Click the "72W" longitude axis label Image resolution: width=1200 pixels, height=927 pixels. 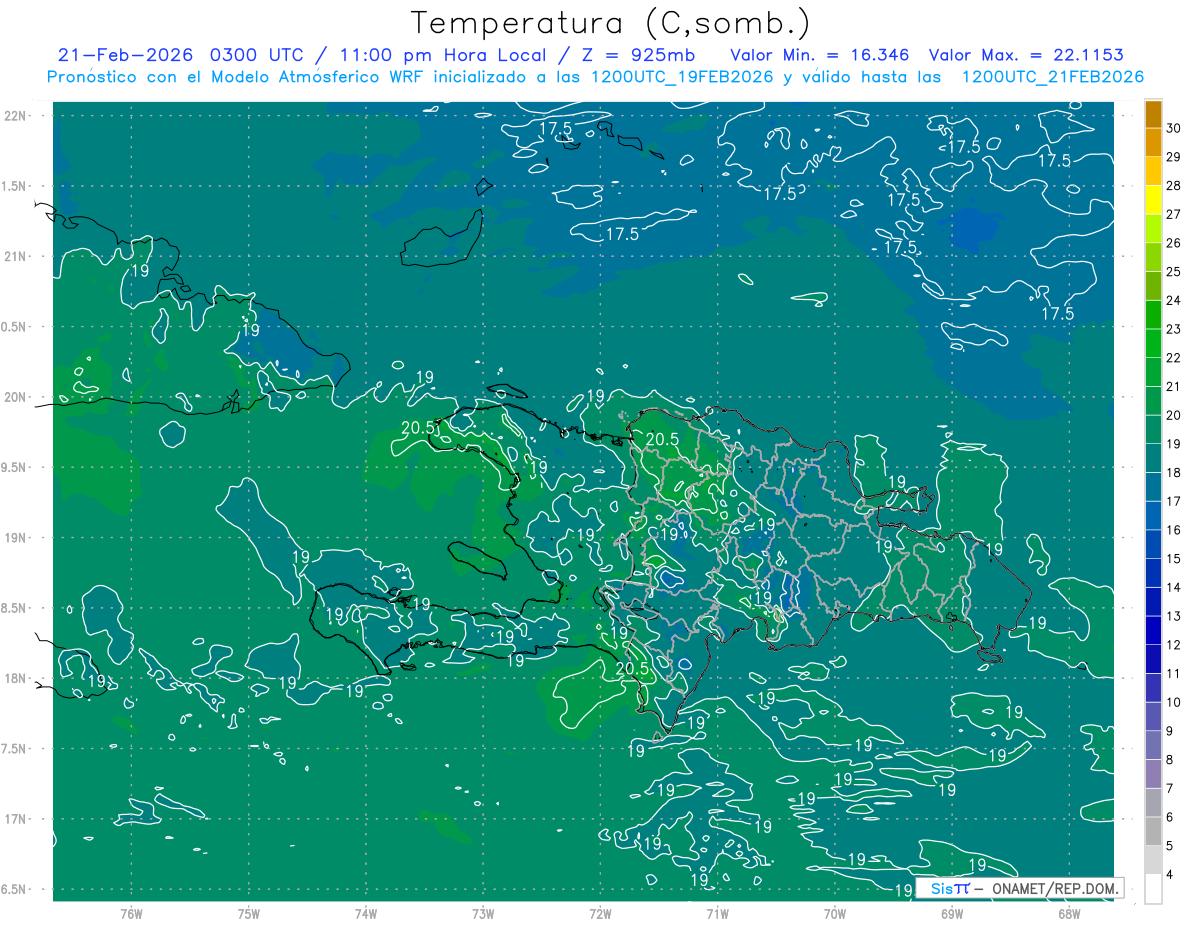[x=600, y=914]
